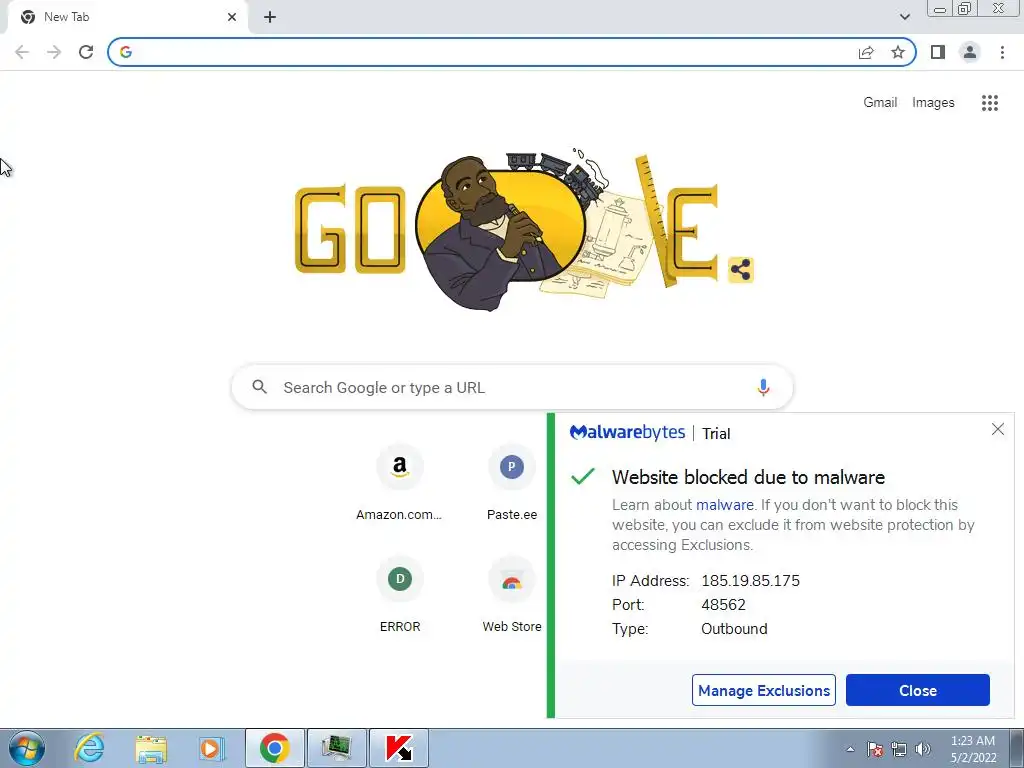
Task: Click the voice search microphone
Action: tap(763, 387)
